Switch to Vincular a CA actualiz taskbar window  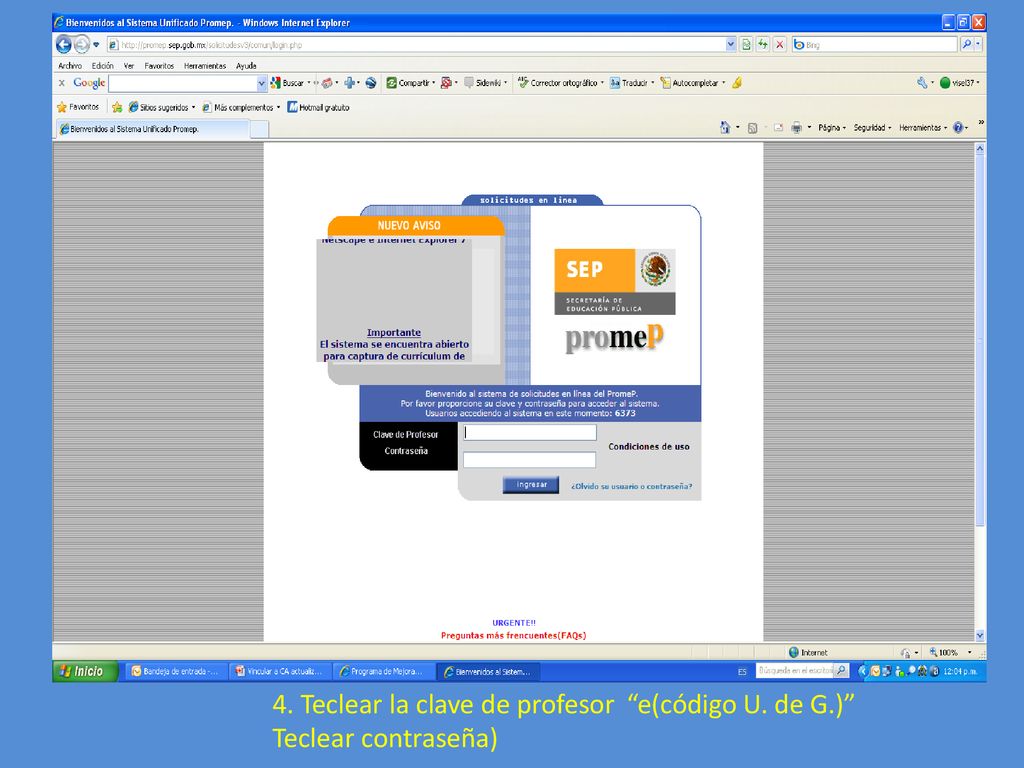(280, 671)
